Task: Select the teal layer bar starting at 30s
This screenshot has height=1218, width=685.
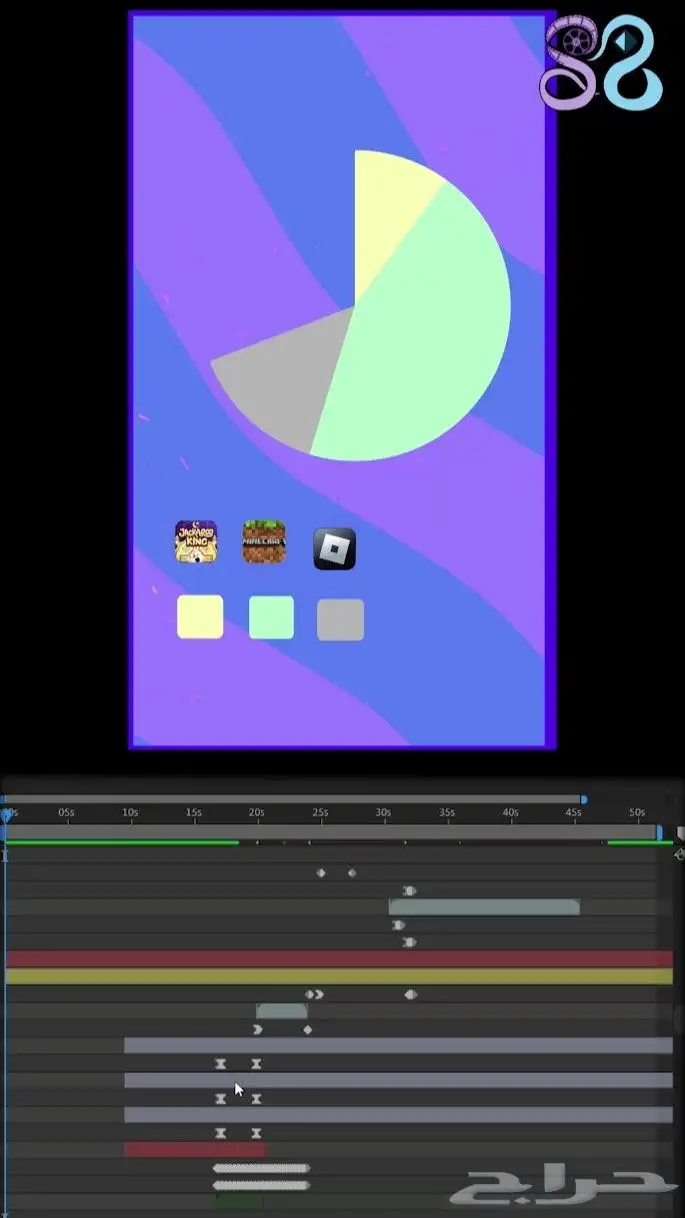Action: (484, 907)
